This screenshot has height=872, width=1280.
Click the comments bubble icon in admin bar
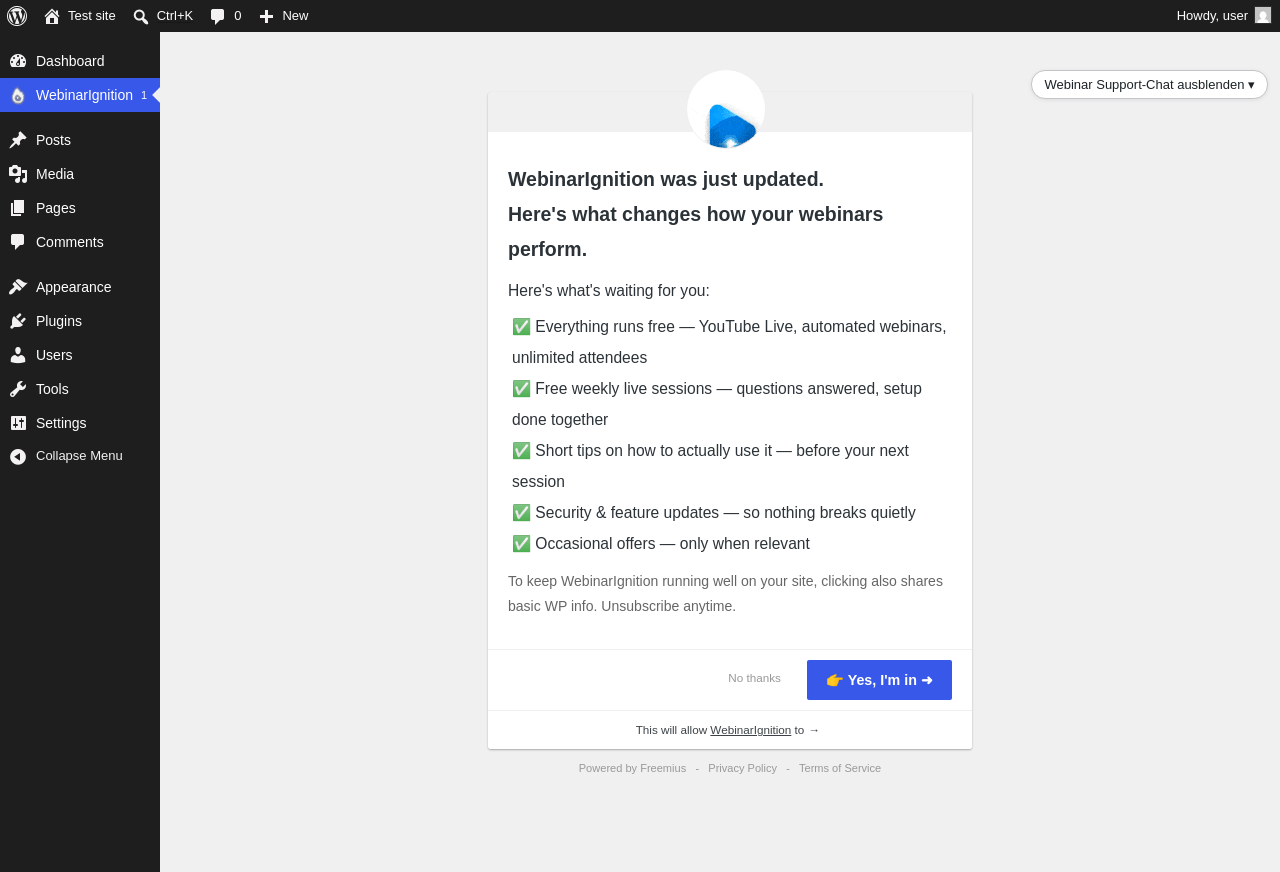pos(218,16)
